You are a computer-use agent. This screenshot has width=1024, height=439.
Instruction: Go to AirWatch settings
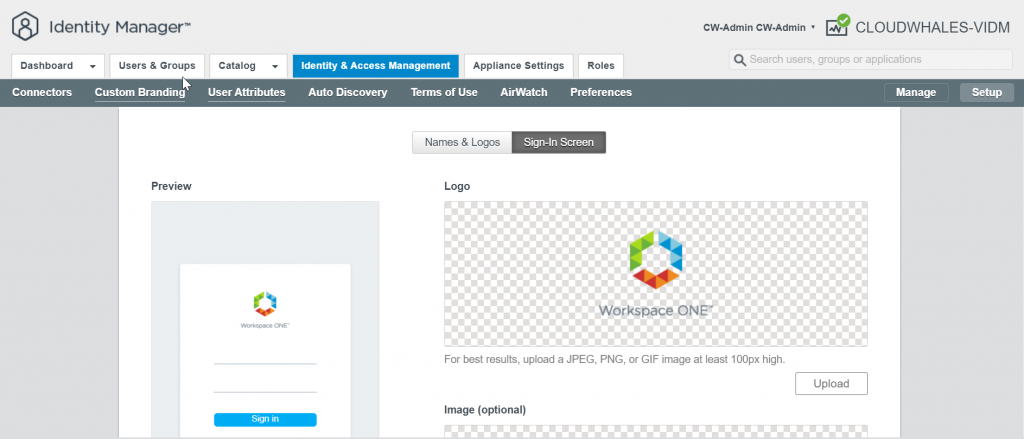(x=524, y=92)
